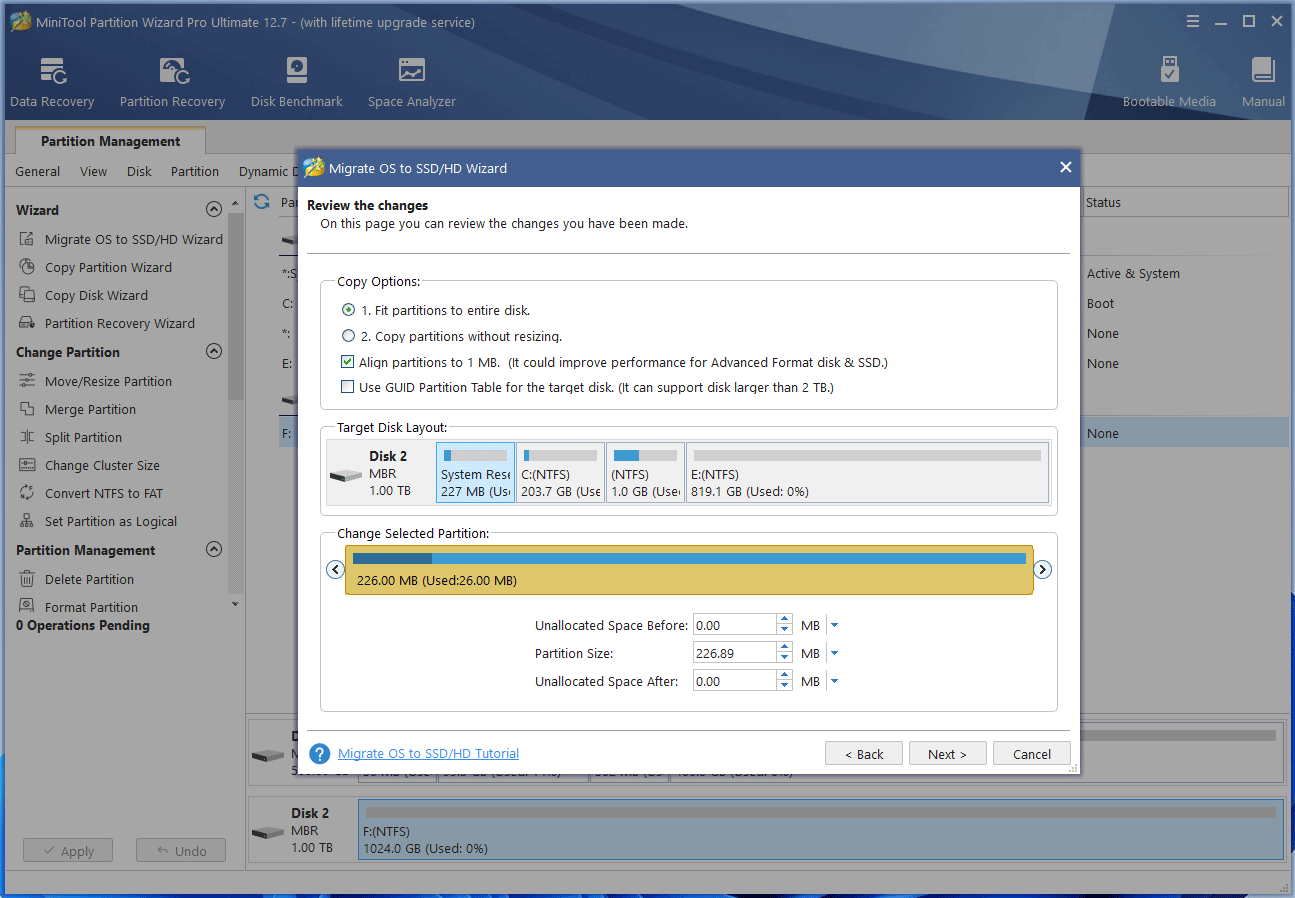Uncheck Align partitions to 1 MB

[348, 362]
